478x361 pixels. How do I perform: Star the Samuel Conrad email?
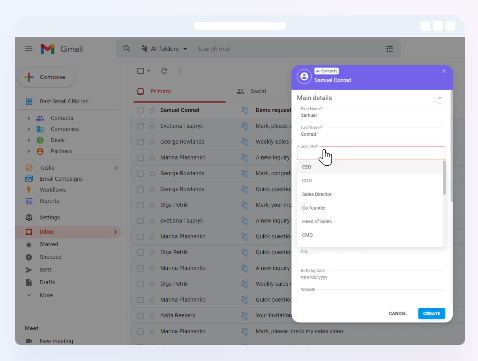[152, 110]
